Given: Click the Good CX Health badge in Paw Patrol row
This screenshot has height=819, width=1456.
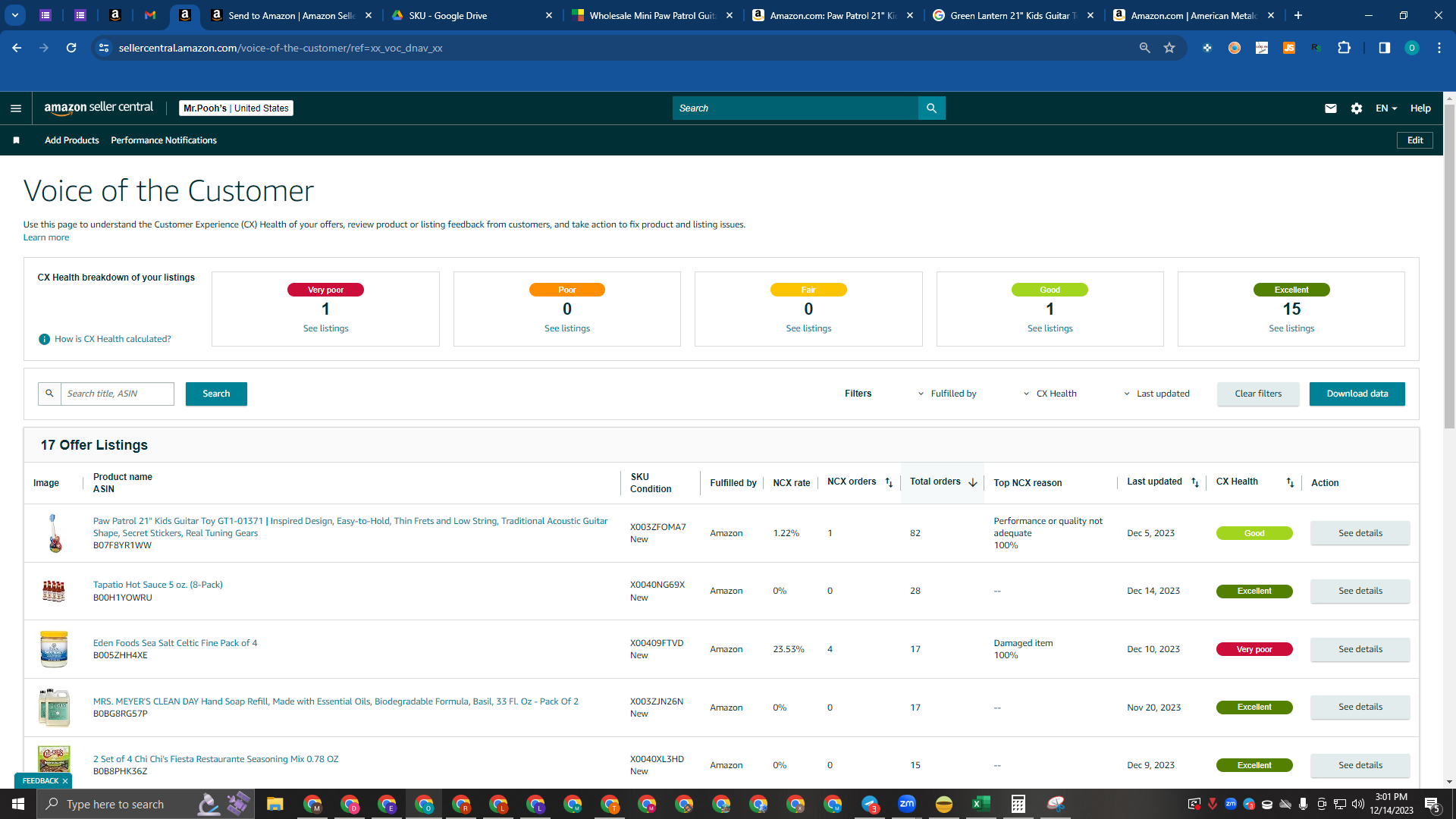Looking at the screenshot, I should click(x=1254, y=533).
